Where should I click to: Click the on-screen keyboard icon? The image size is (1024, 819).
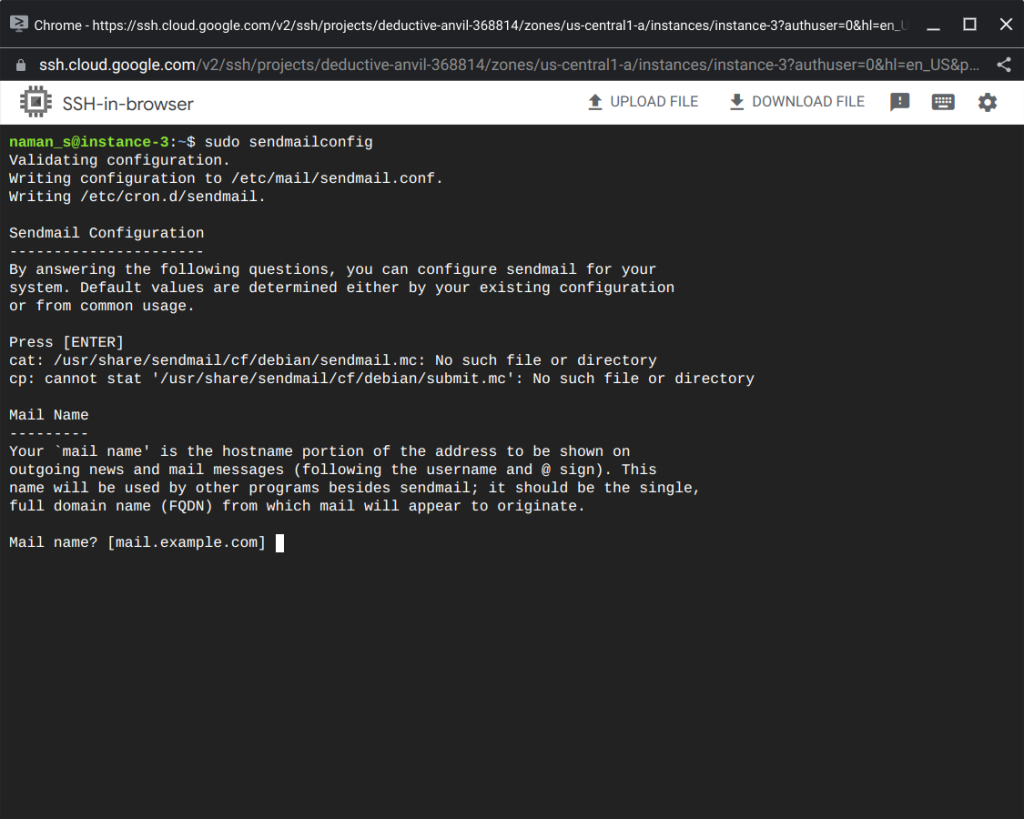pos(942,102)
